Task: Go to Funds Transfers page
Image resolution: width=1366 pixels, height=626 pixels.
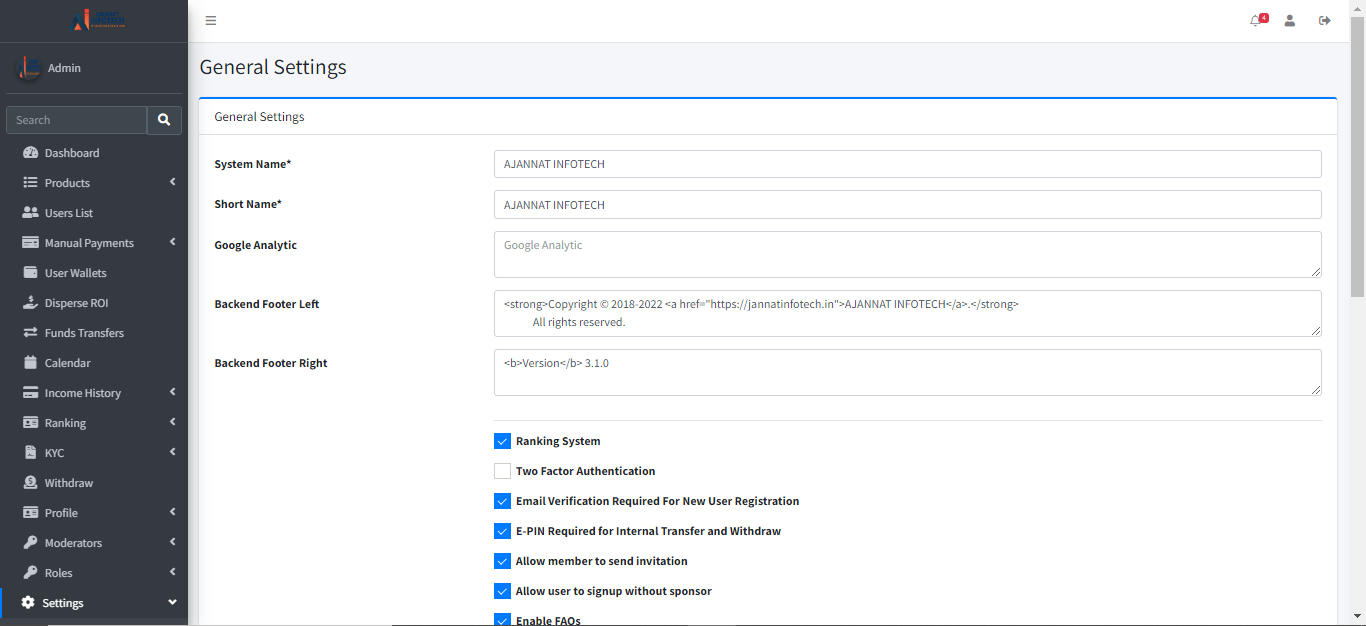Action: (84, 333)
